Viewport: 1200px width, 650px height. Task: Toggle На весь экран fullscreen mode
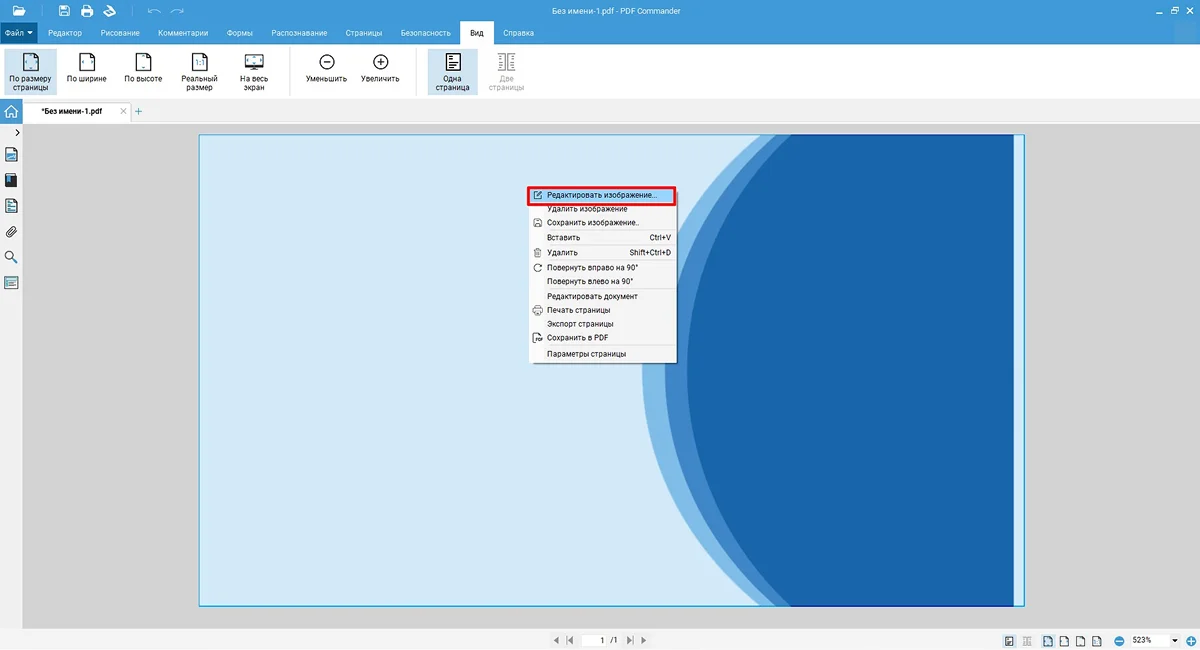[x=254, y=72]
